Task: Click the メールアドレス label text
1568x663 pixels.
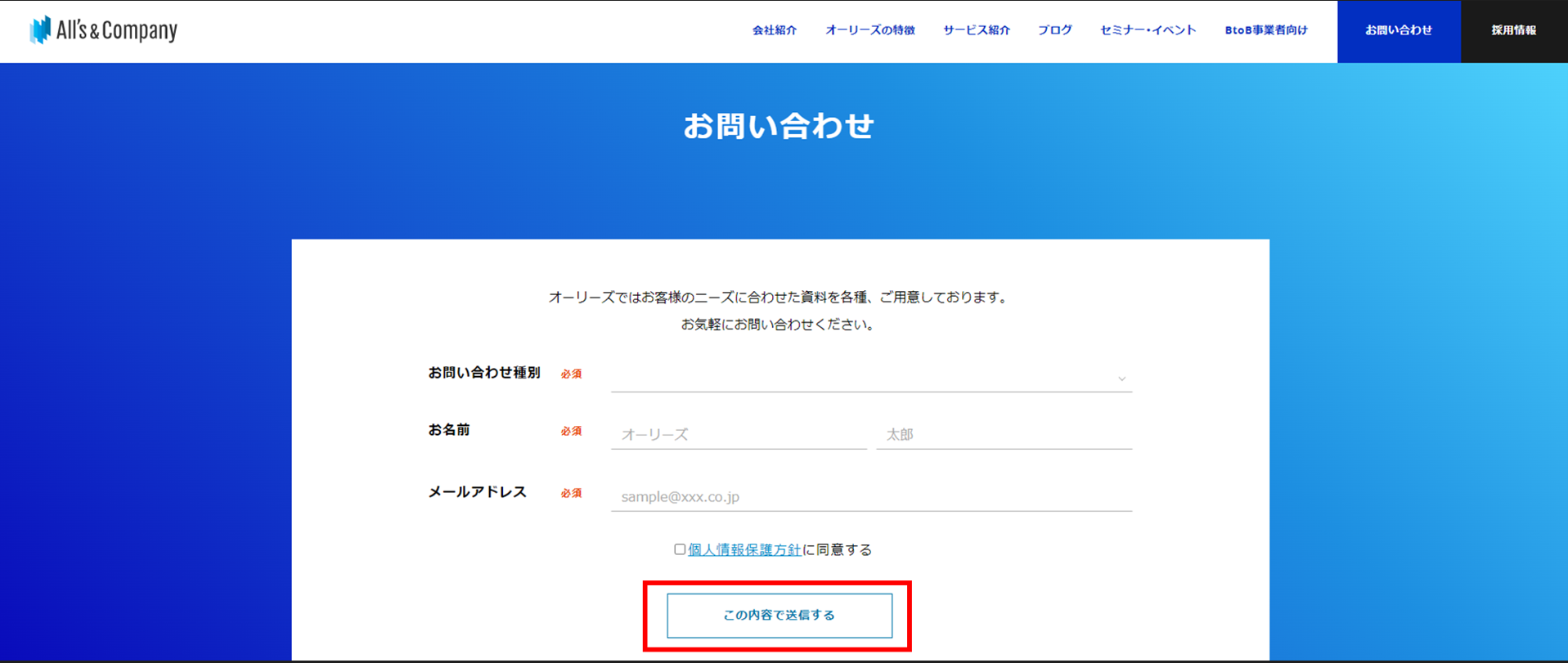Action: (478, 492)
